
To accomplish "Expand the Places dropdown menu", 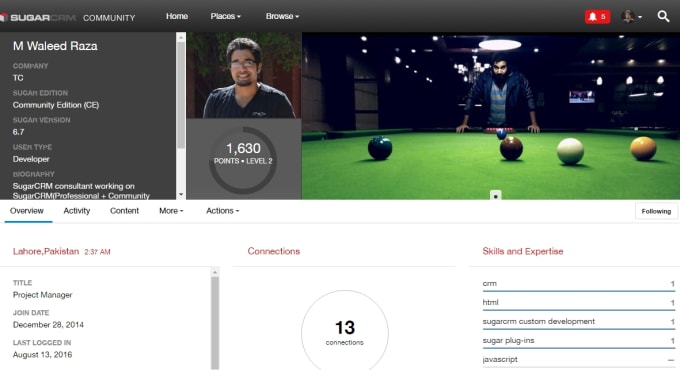I will (226, 16).
